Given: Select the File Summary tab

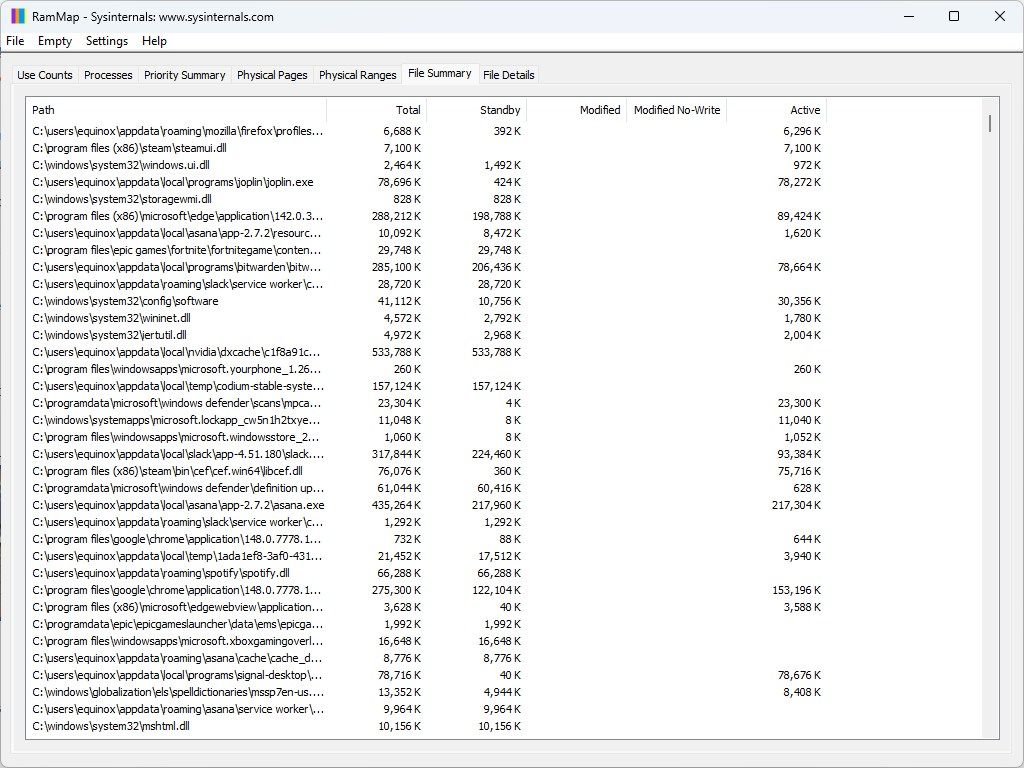Looking at the screenshot, I should coord(440,73).
